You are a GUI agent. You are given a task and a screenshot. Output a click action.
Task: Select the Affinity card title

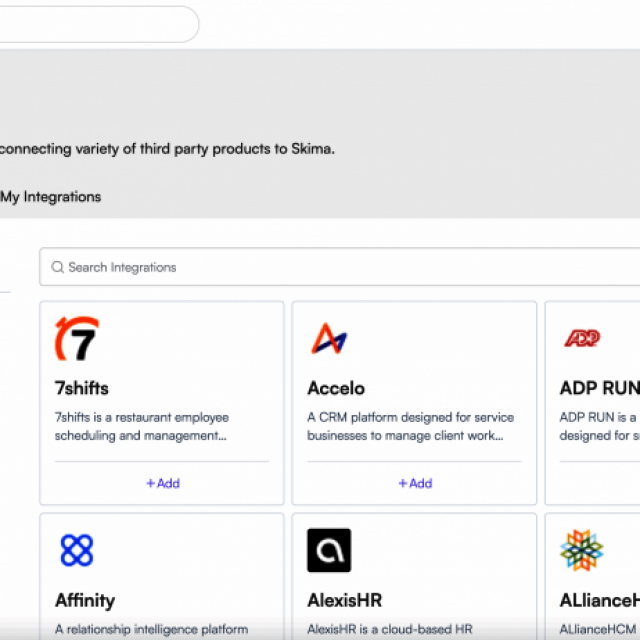pos(85,600)
